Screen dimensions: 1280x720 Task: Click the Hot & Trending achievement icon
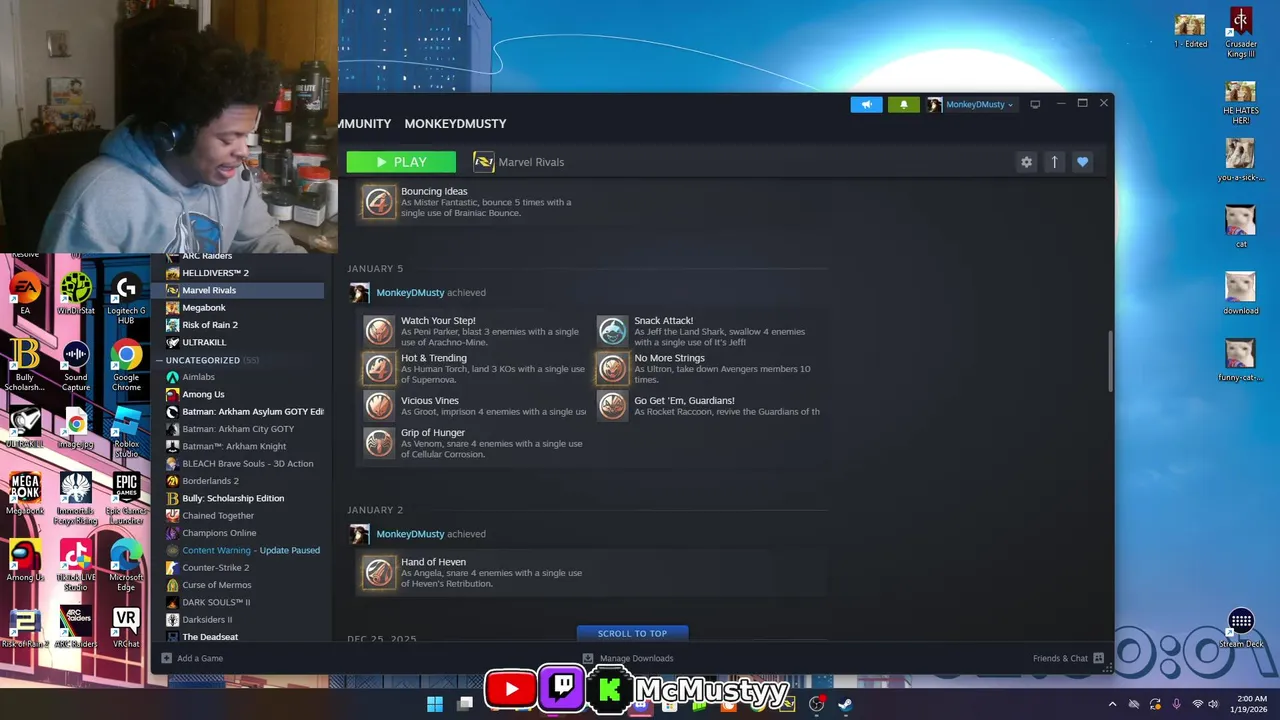tap(379, 368)
